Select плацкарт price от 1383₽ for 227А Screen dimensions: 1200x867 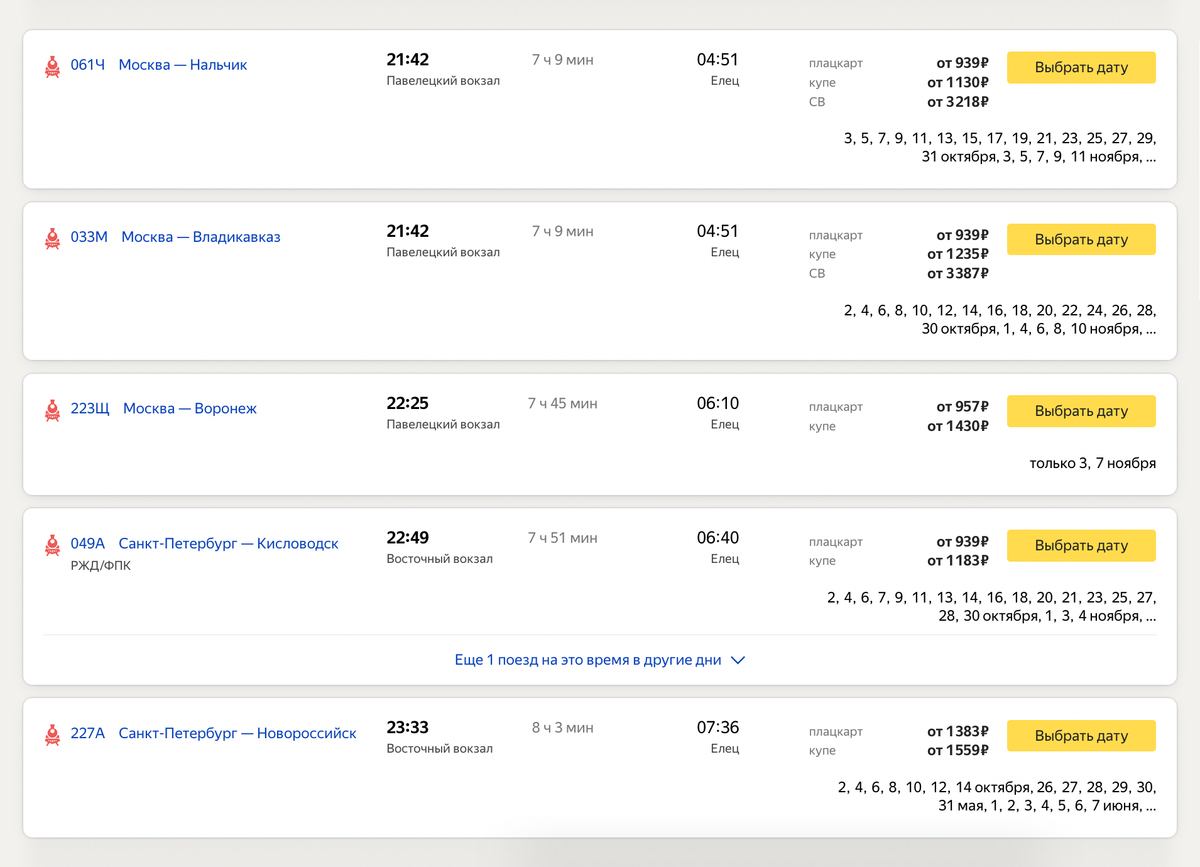coord(957,731)
